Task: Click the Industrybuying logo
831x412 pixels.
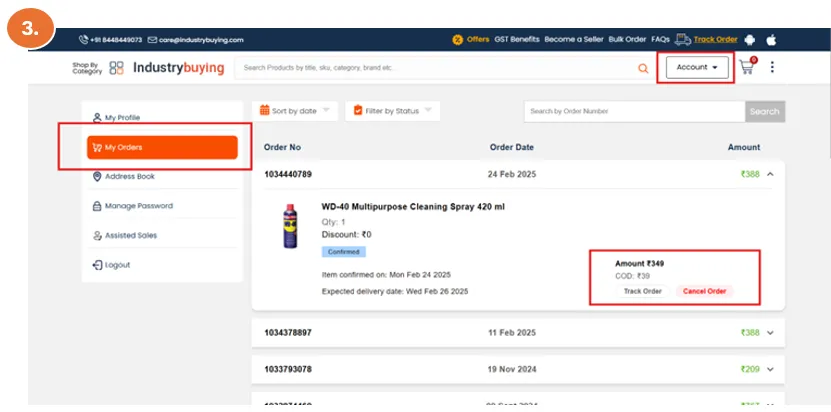Action: 178,68
